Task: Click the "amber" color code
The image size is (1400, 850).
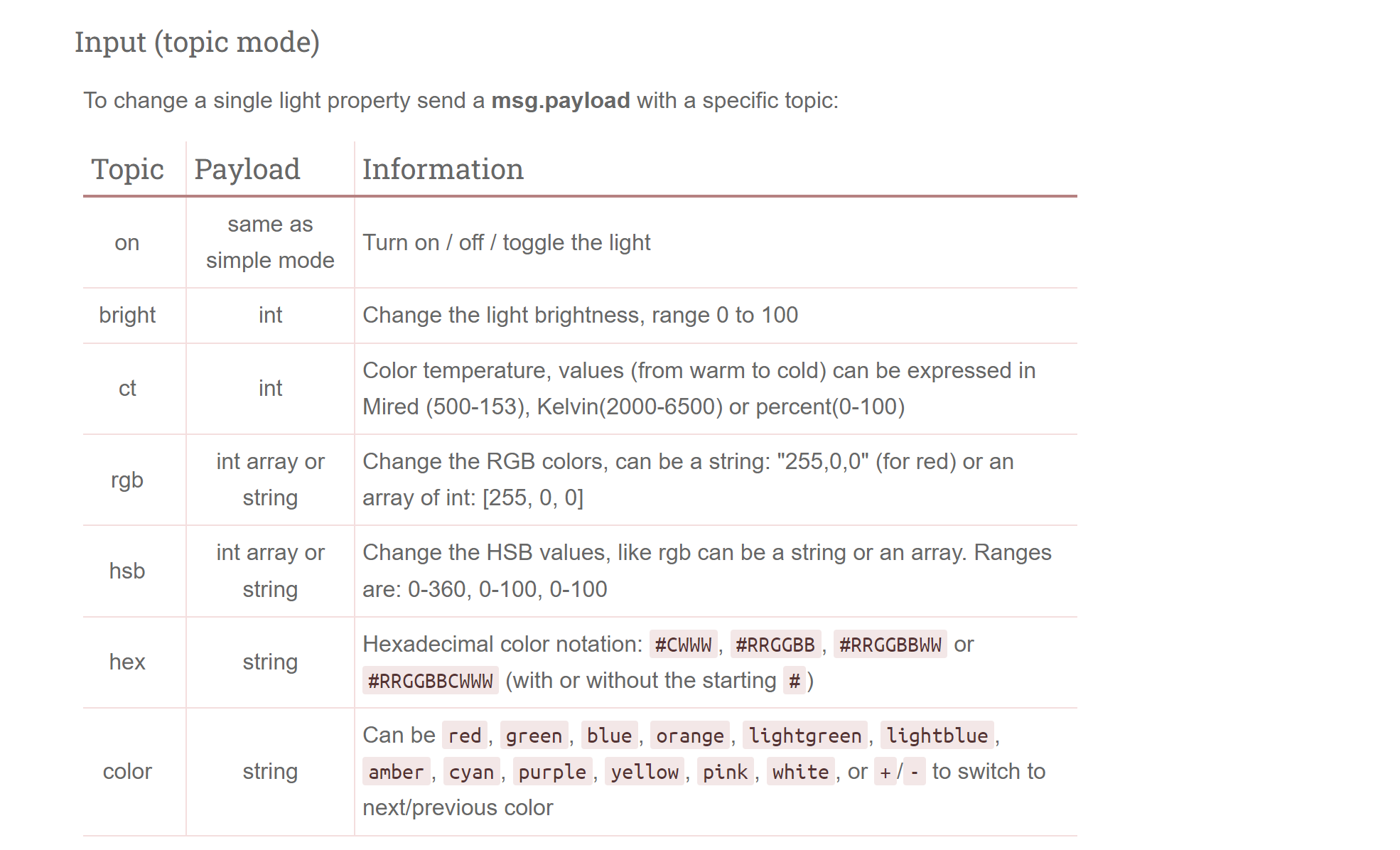Action: point(396,773)
